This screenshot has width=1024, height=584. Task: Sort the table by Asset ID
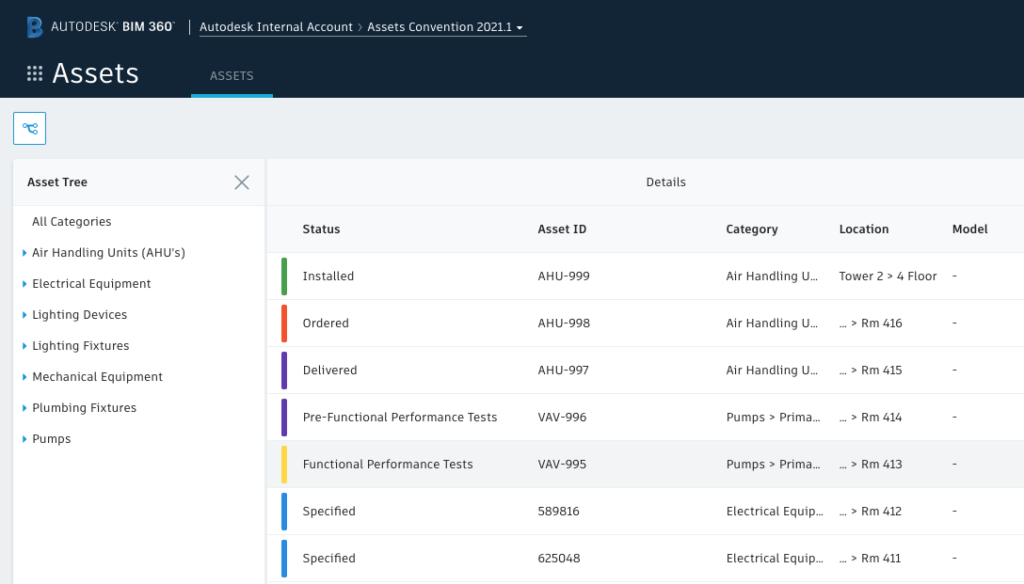tap(561, 229)
